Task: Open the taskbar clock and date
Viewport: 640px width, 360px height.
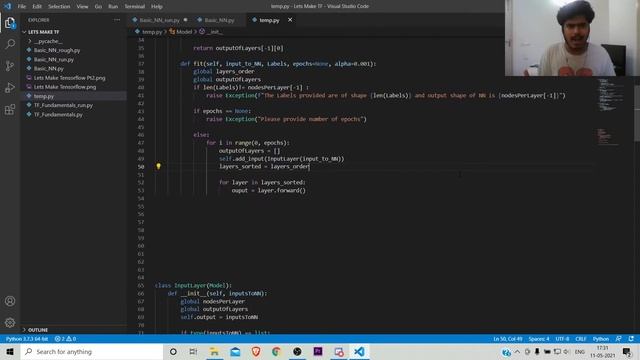Action: (x=602, y=352)
